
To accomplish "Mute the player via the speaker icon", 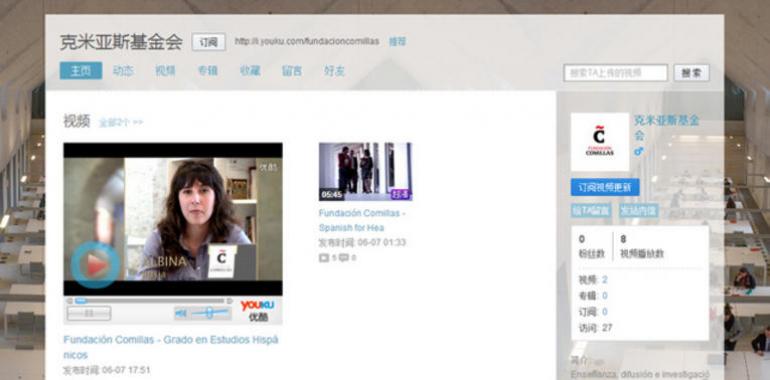I will 181,313.
